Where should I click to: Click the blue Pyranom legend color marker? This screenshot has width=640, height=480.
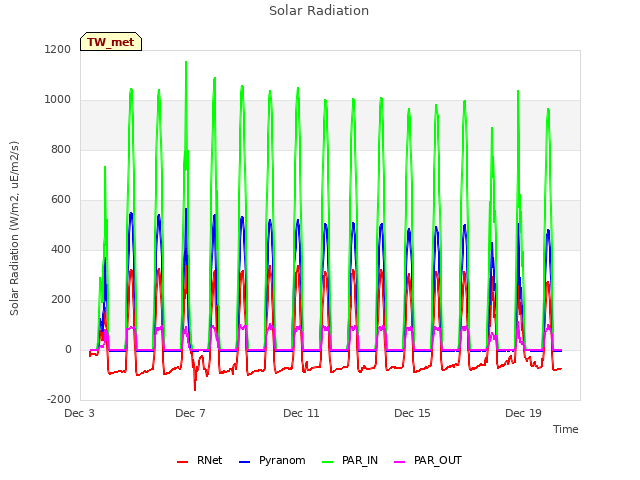click(x=244, y=462)
